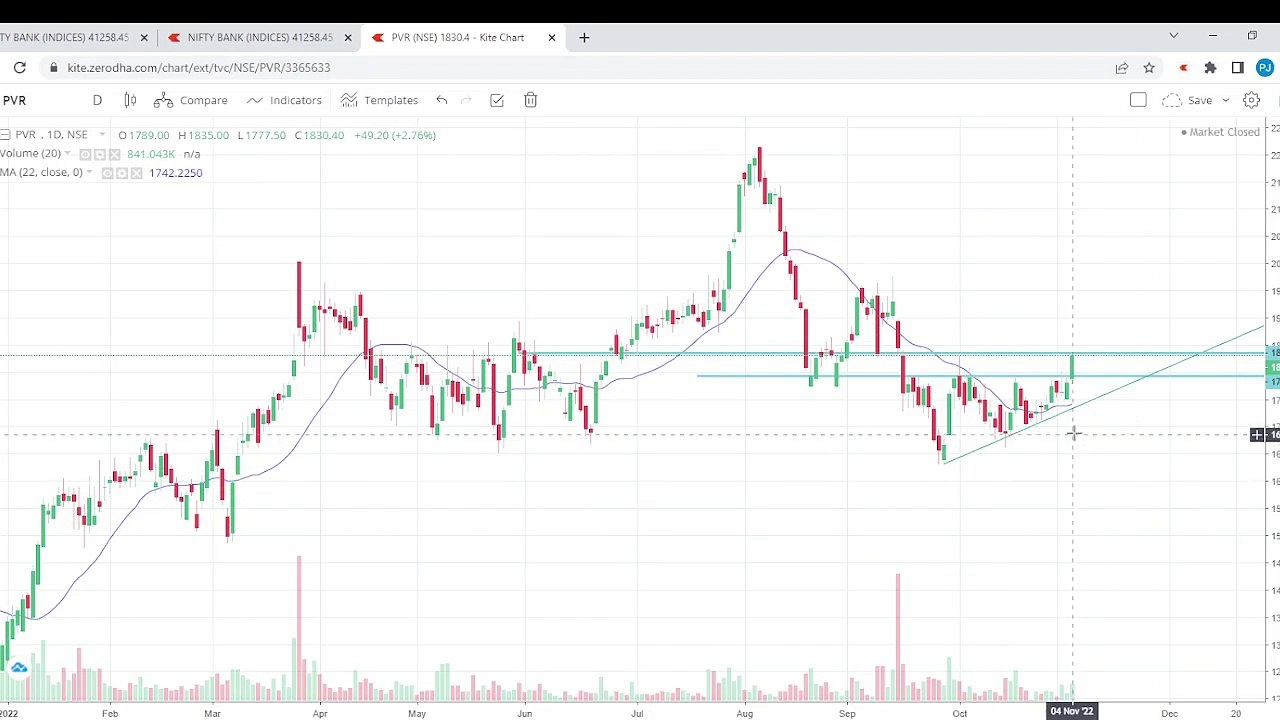Screen dimensions: 1280x720
Task: Click the Dec label on time axis
Action: [x=1169, y=713]
